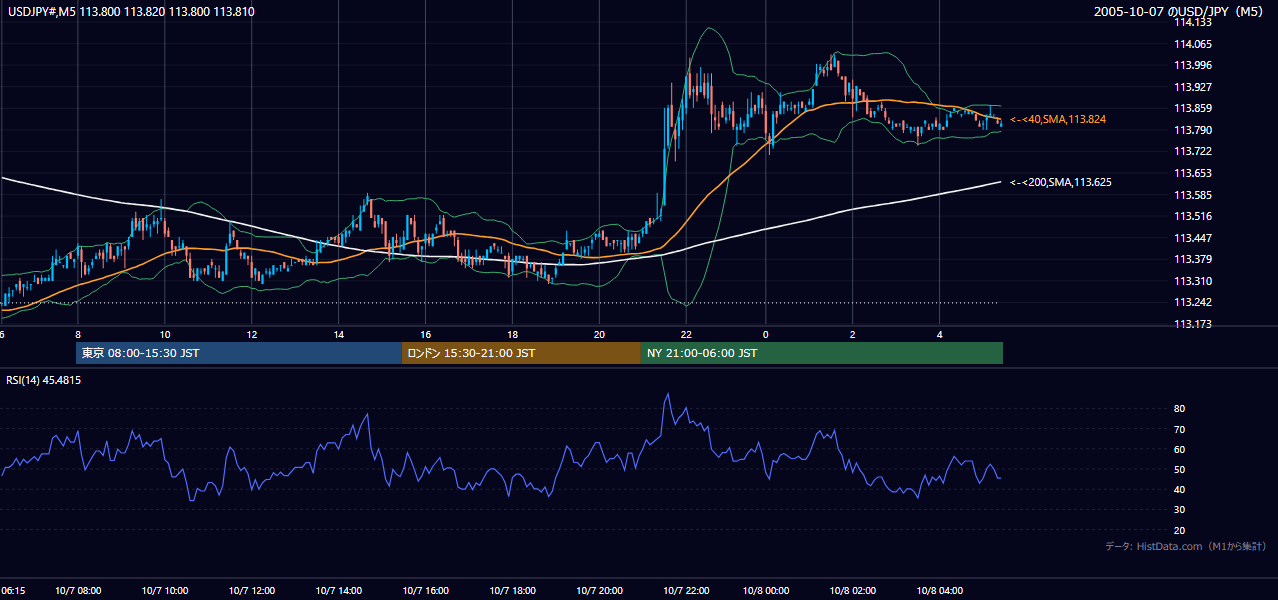This screenshot has width=1278, height=600.
Task: Click the RSI(14) 45.4815 indicator label
Action: pyautogui.click(x=44, y=380)
